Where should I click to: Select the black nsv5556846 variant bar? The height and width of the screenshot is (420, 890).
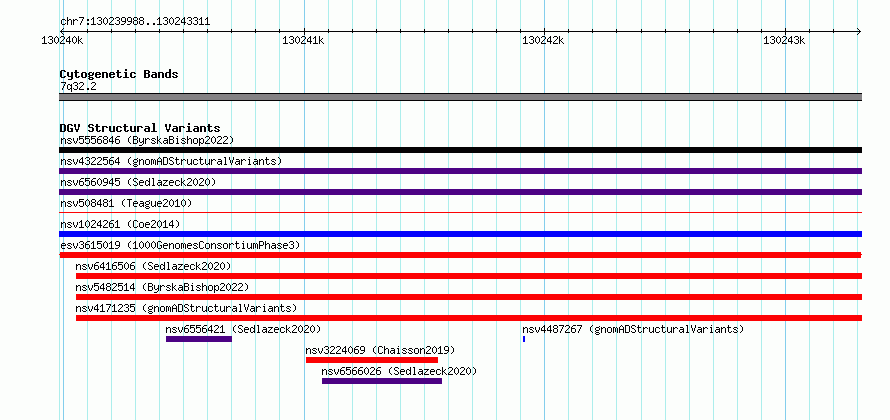[460, 150]
